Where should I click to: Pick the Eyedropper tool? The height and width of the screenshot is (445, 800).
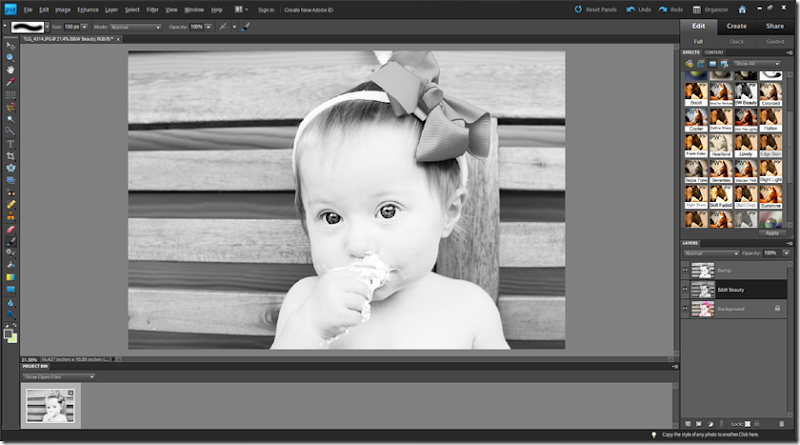11,81
